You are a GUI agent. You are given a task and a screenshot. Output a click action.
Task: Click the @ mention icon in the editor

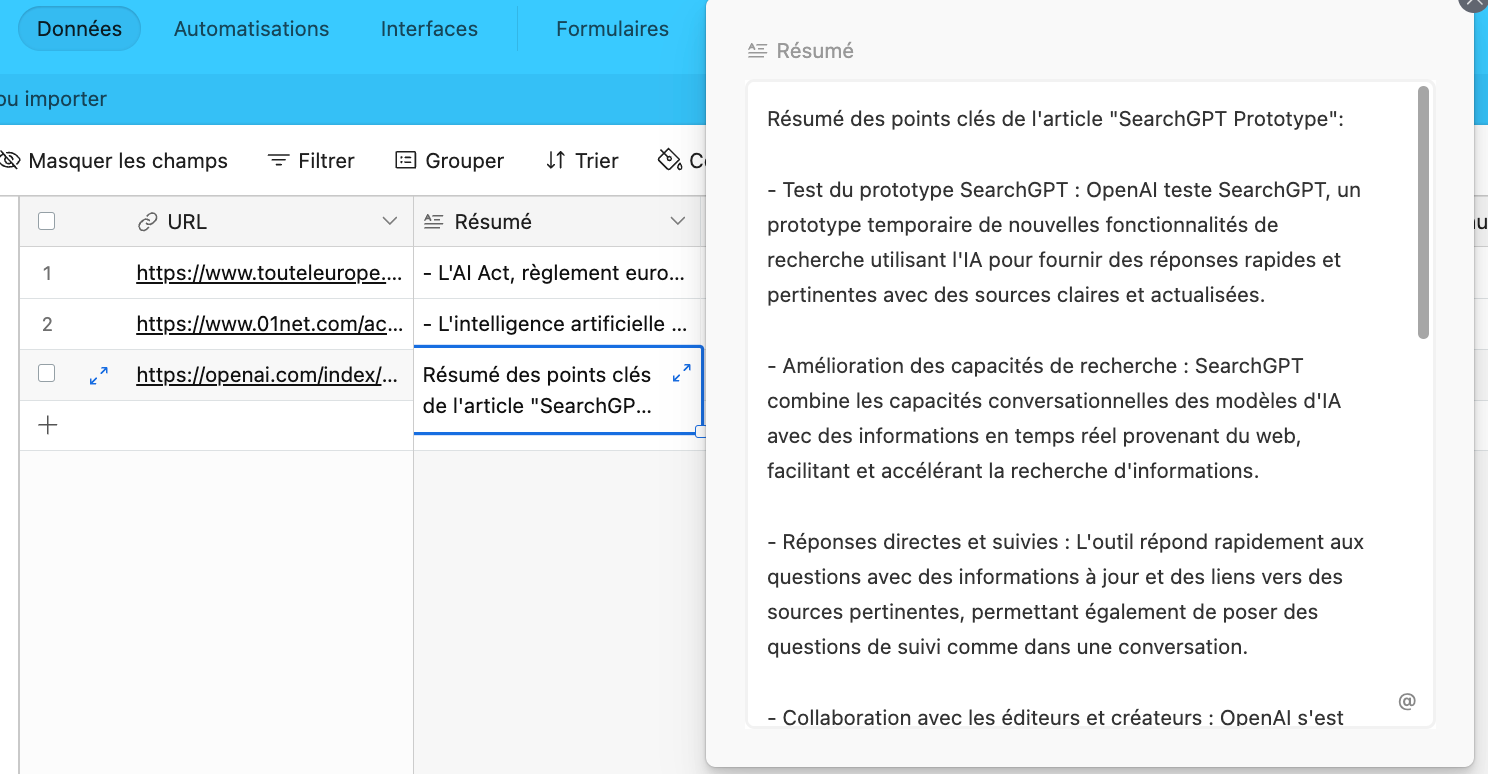(1407, 701)
